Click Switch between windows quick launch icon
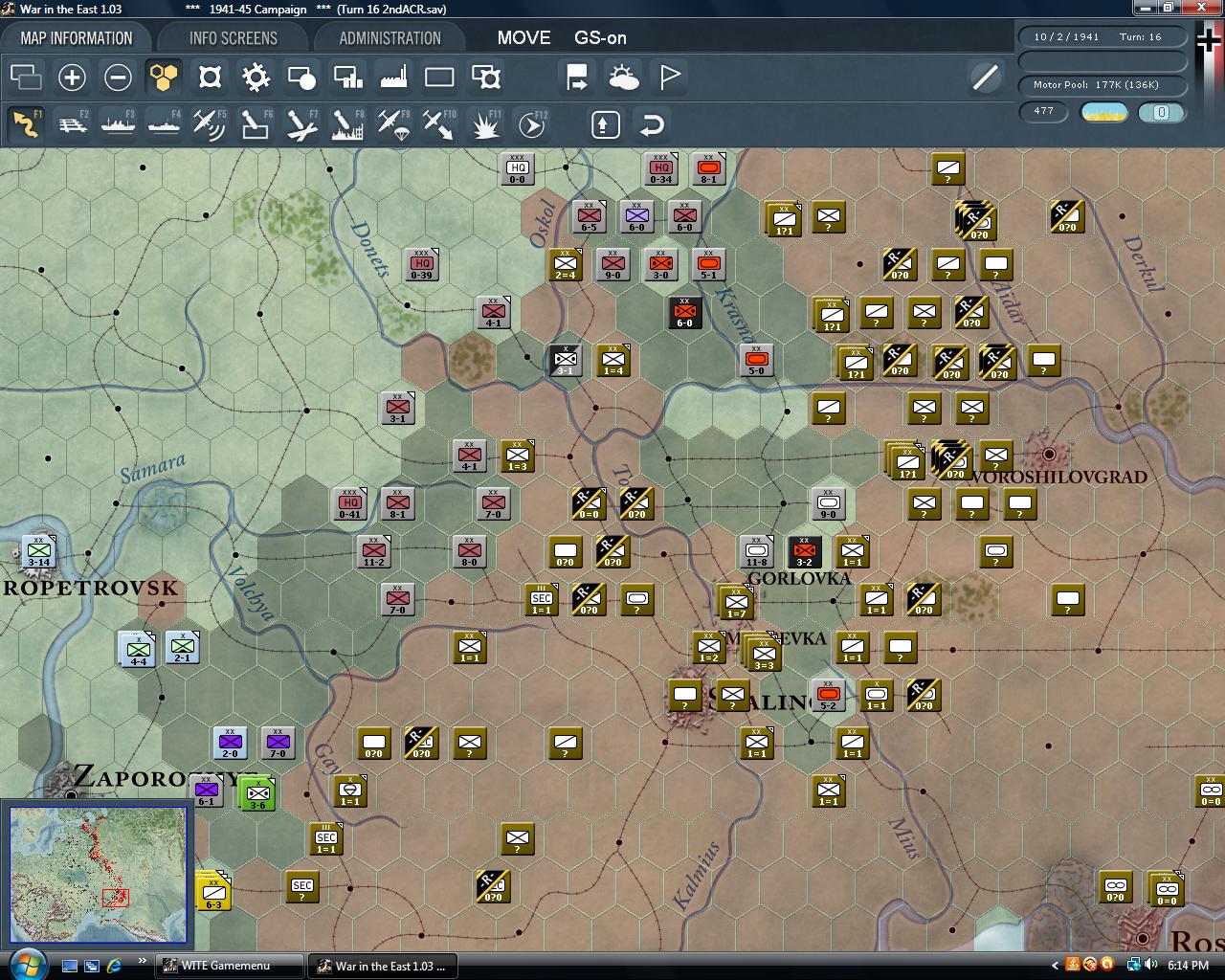 92,966
